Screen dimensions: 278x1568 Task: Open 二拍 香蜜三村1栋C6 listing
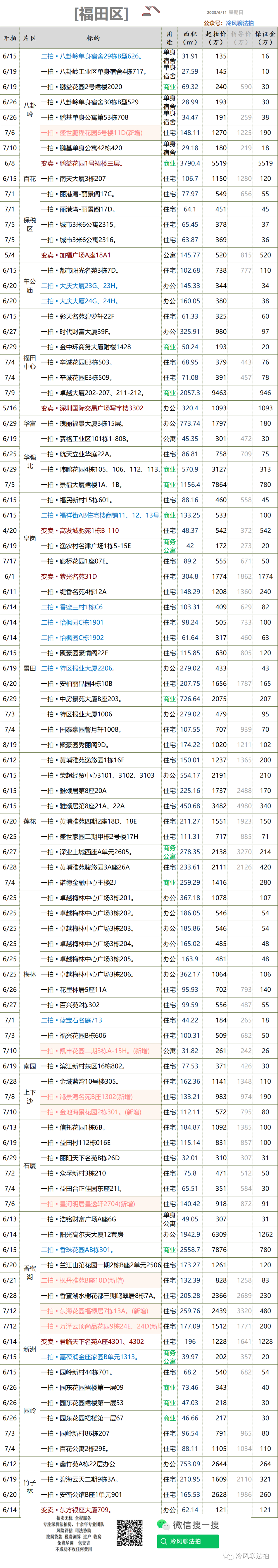coord(72,607)
